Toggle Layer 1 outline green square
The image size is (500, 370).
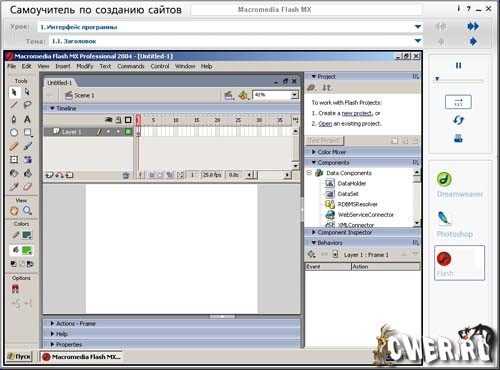coord(128,132)
